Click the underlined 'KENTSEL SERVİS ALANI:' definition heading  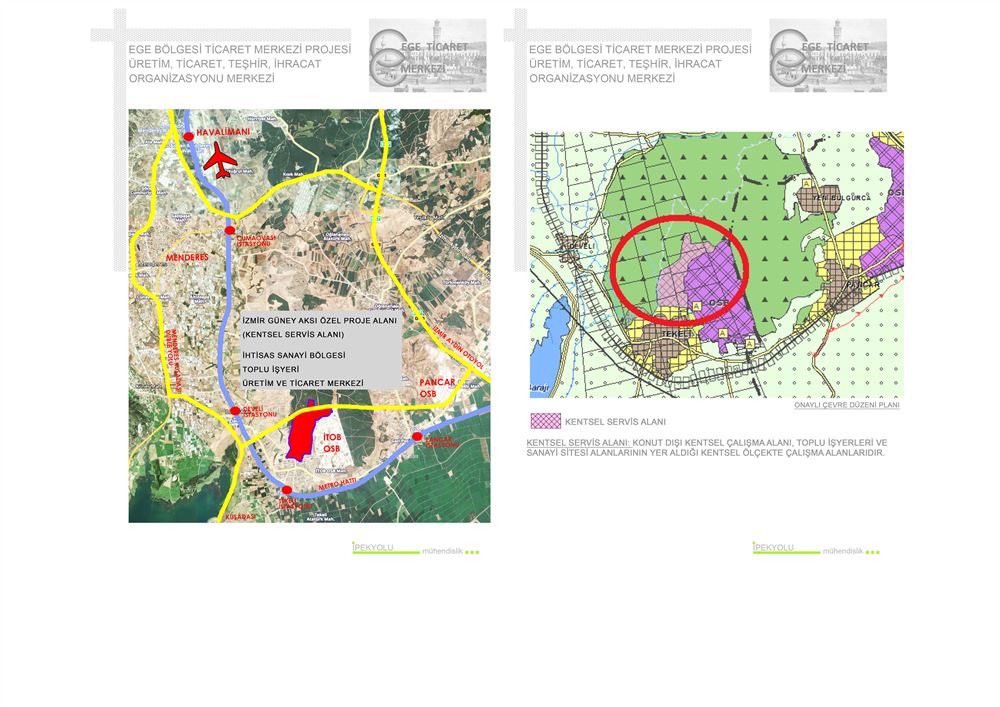coord(578,442)
